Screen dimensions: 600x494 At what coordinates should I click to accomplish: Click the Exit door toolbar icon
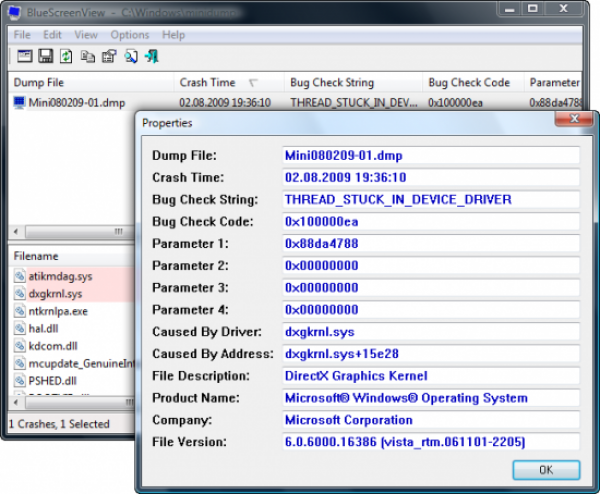pos(151,55)
